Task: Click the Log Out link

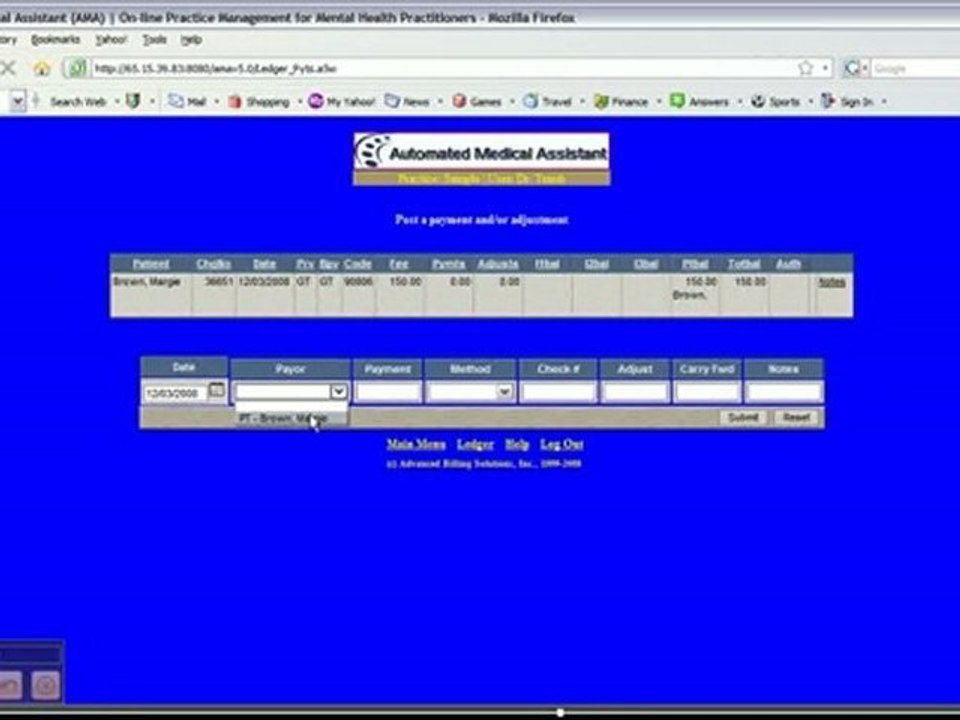Action: pyautogui.click(x=561, y=444)
